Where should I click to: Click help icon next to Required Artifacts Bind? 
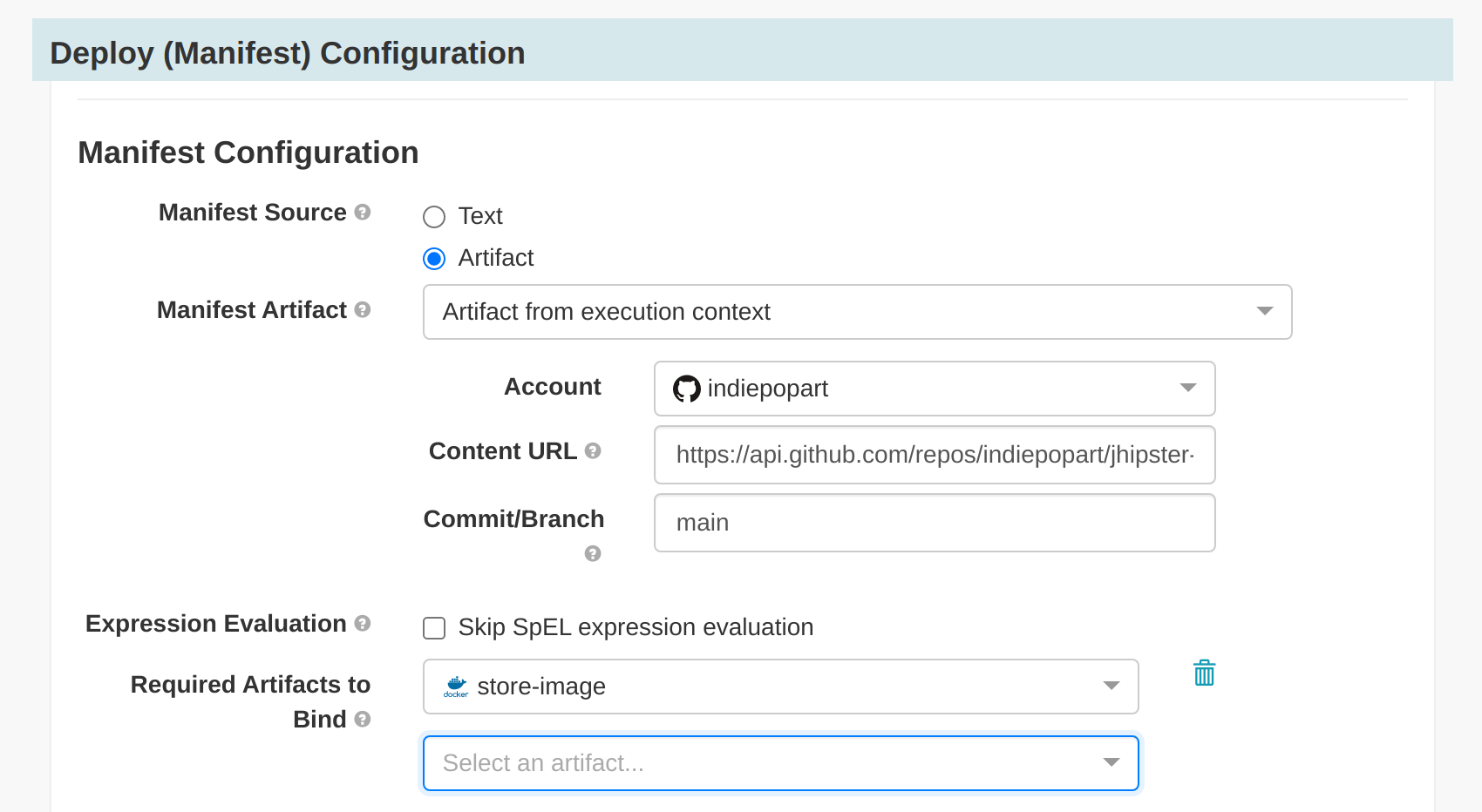click(363, 719)
